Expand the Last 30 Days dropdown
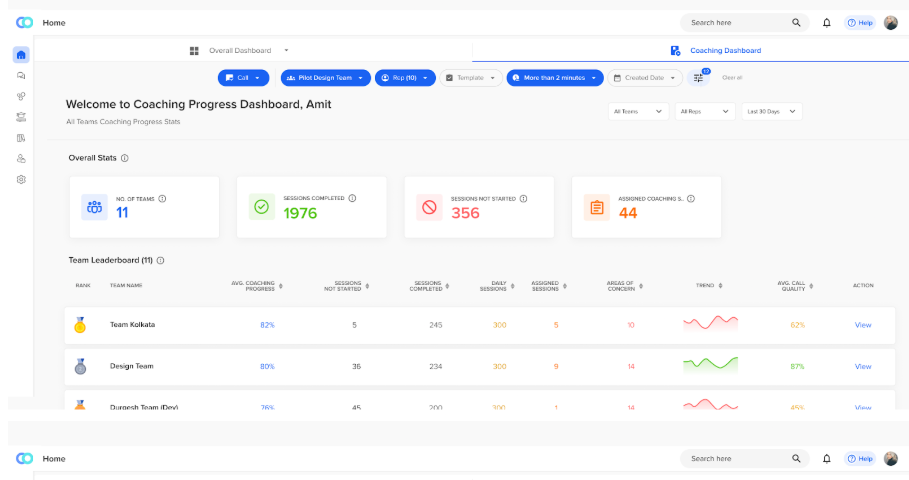 [x=772, y=111]
